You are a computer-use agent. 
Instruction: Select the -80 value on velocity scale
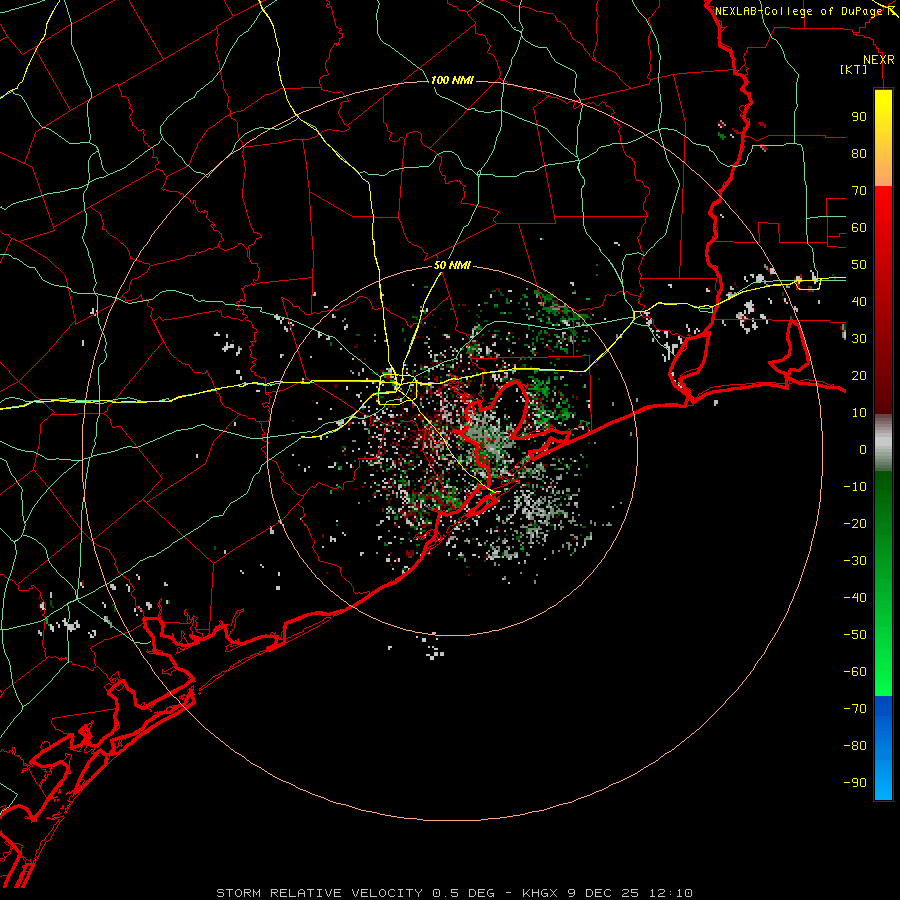pyautogui.click(x=855, y=746)
